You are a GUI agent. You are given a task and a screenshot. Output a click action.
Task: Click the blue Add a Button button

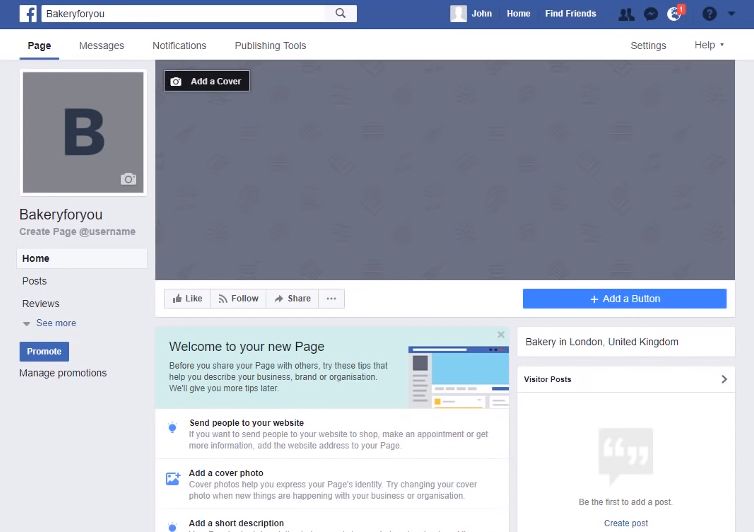pos(624,298)
